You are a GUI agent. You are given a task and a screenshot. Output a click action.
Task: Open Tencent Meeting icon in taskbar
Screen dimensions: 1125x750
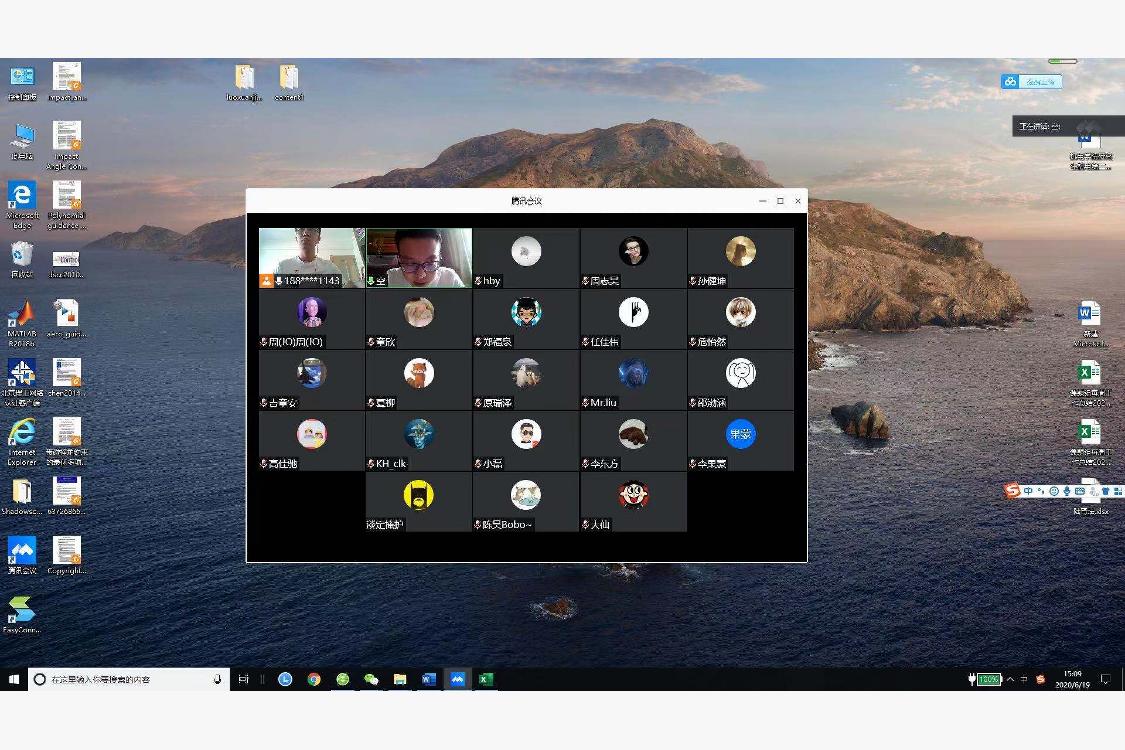[x=457, y=679]
